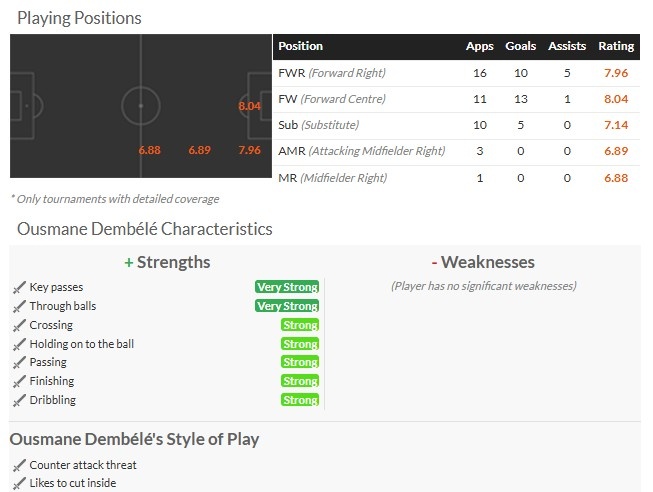The image size is (653, 492).
Task: Click the icon beside Likes to cut inside
Action: tap(18, 484)
